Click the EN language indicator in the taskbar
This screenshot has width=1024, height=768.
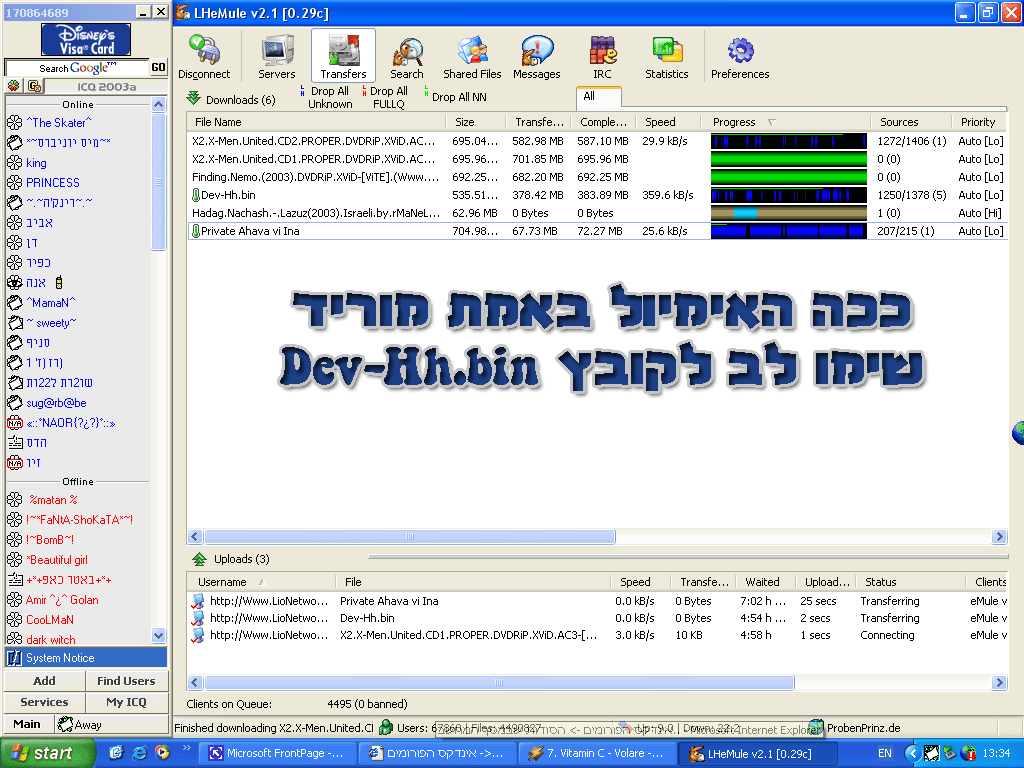(885, 753)
